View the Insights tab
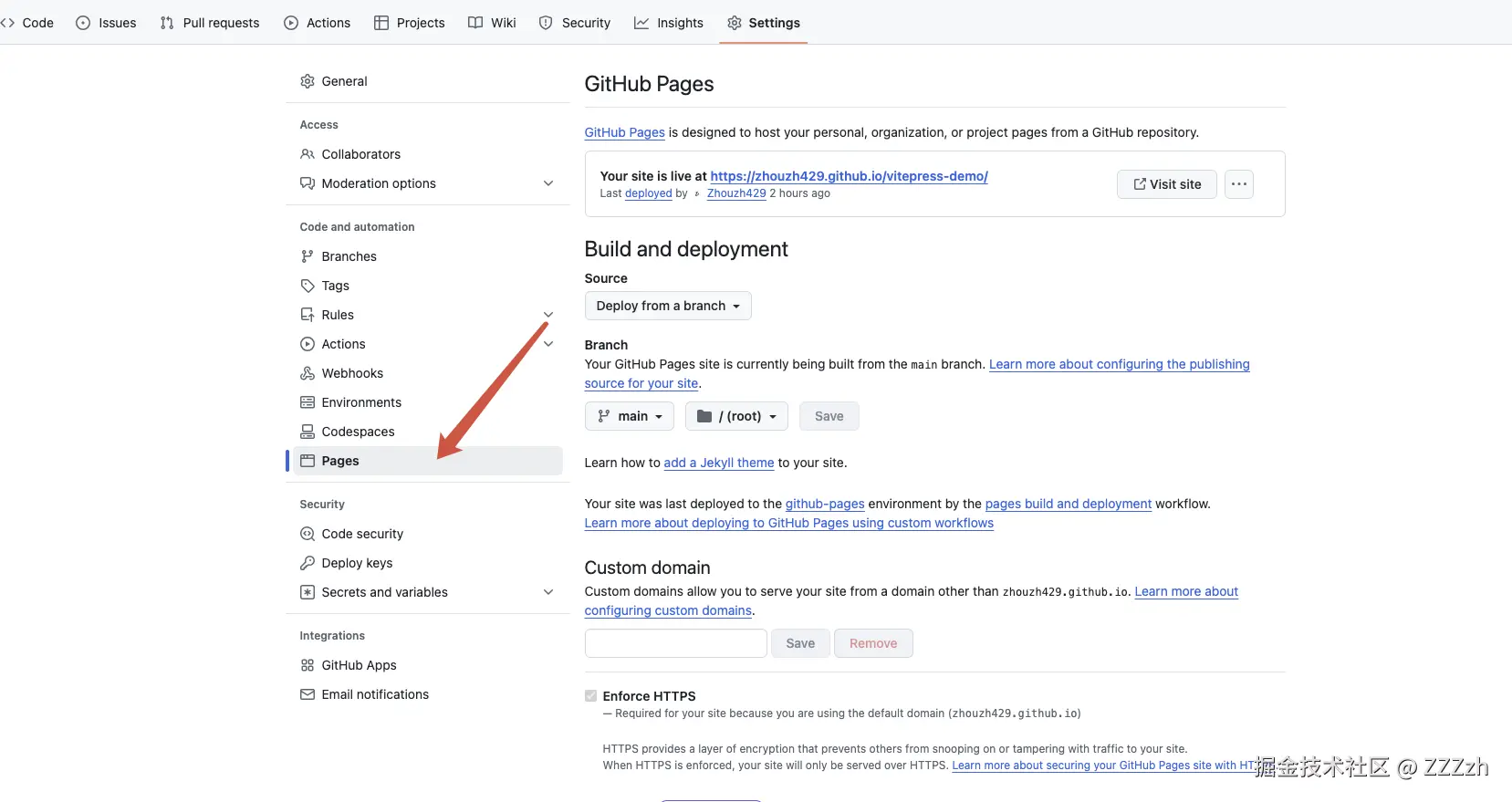Image resolution: width=1512 pixels, height=802 pixels. pos(669,23)
